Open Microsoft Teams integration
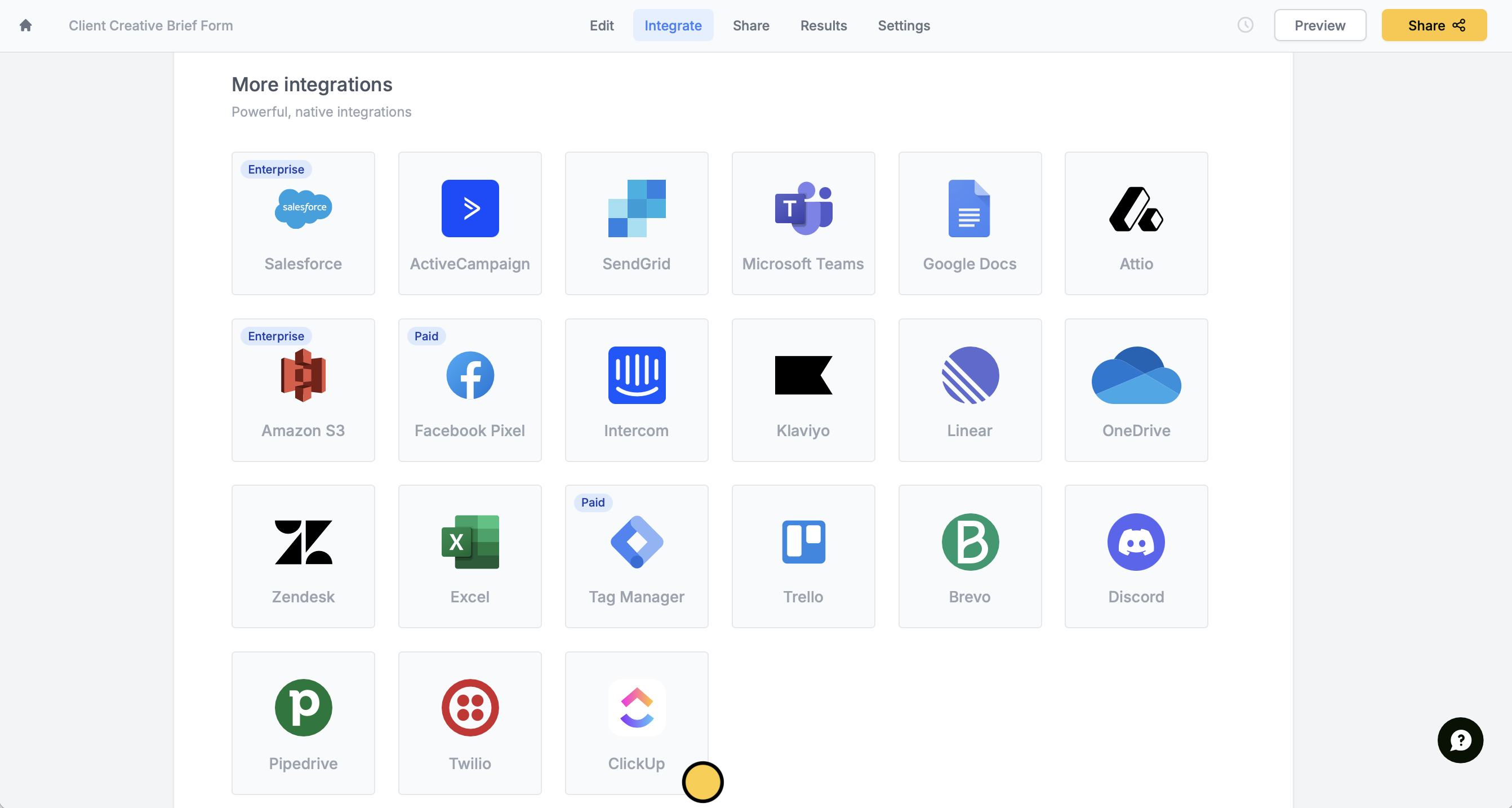The height and width of the screenshot is (808, 1512). tap(803, 223)
